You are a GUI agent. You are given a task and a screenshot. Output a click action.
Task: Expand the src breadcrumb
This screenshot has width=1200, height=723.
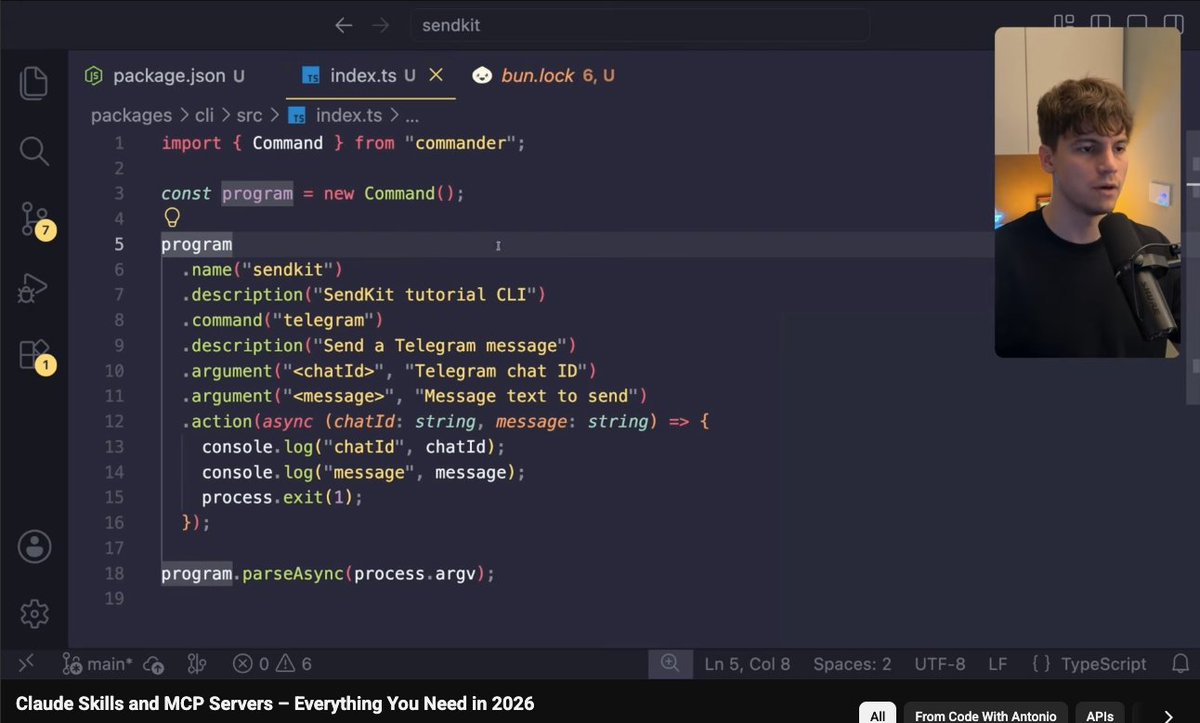249,115
